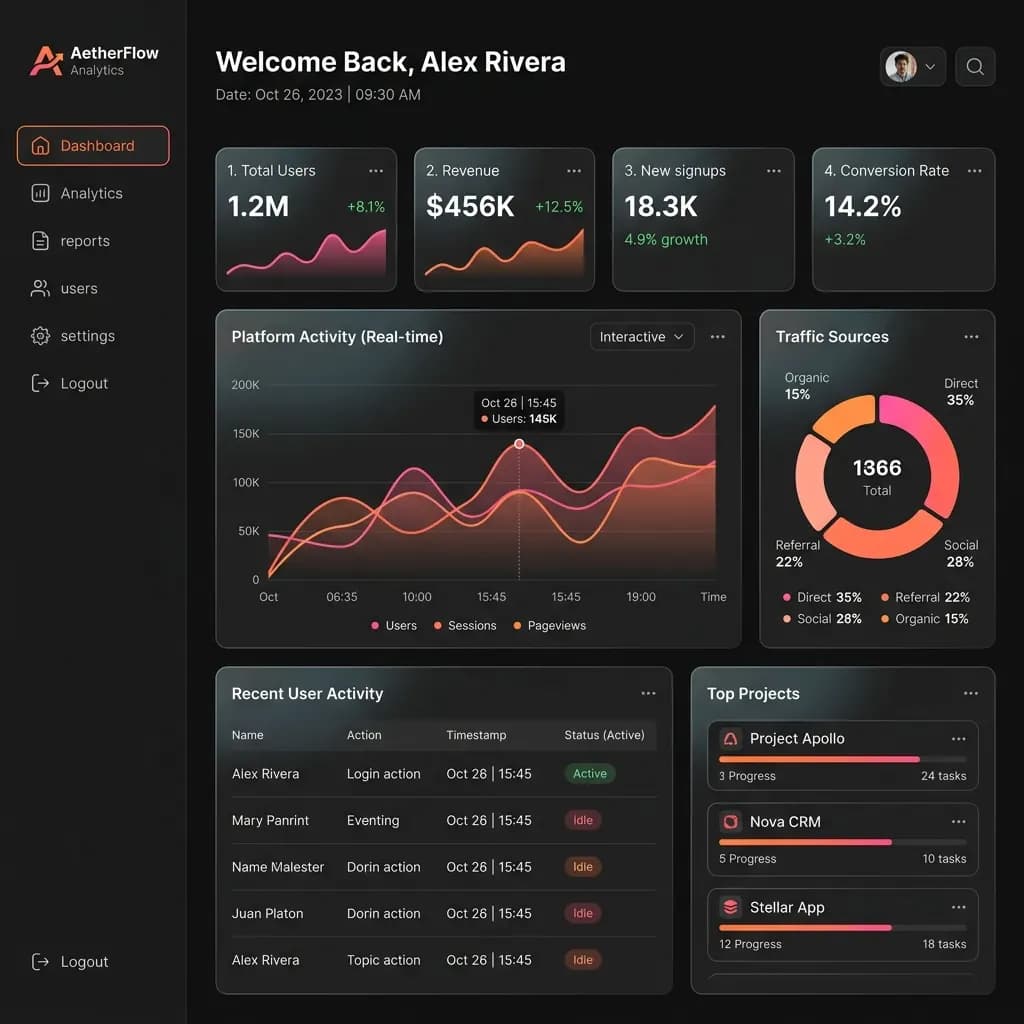This screenshot has width=1024, height=1024.
Task: Click the Active status badge for Alex Rivera
Action: (590, 774)
